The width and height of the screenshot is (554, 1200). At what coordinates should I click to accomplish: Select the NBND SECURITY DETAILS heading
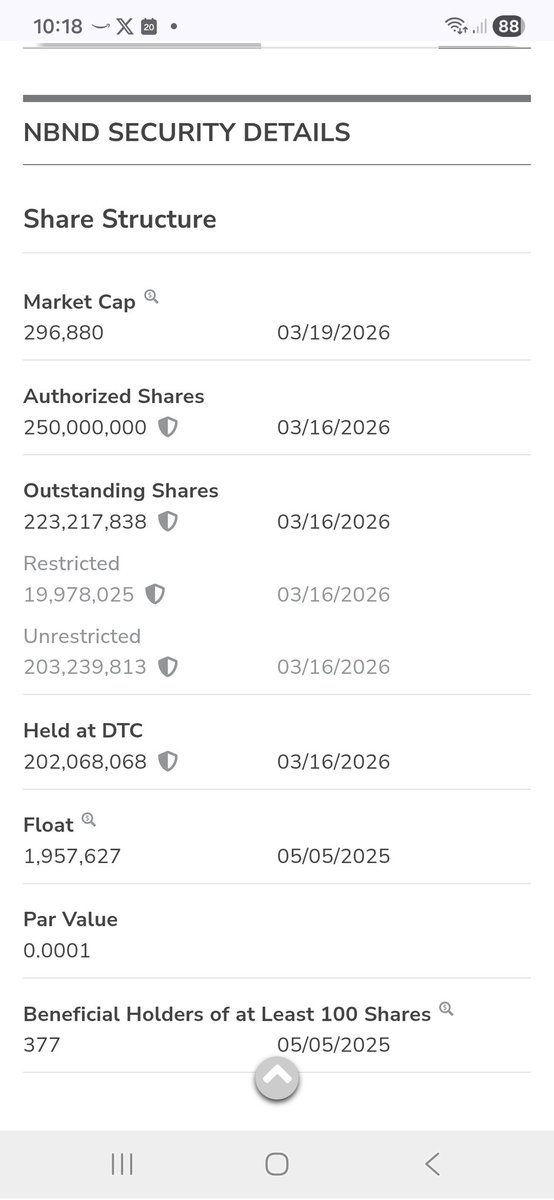pyautogui.click(x=187, y=132)
